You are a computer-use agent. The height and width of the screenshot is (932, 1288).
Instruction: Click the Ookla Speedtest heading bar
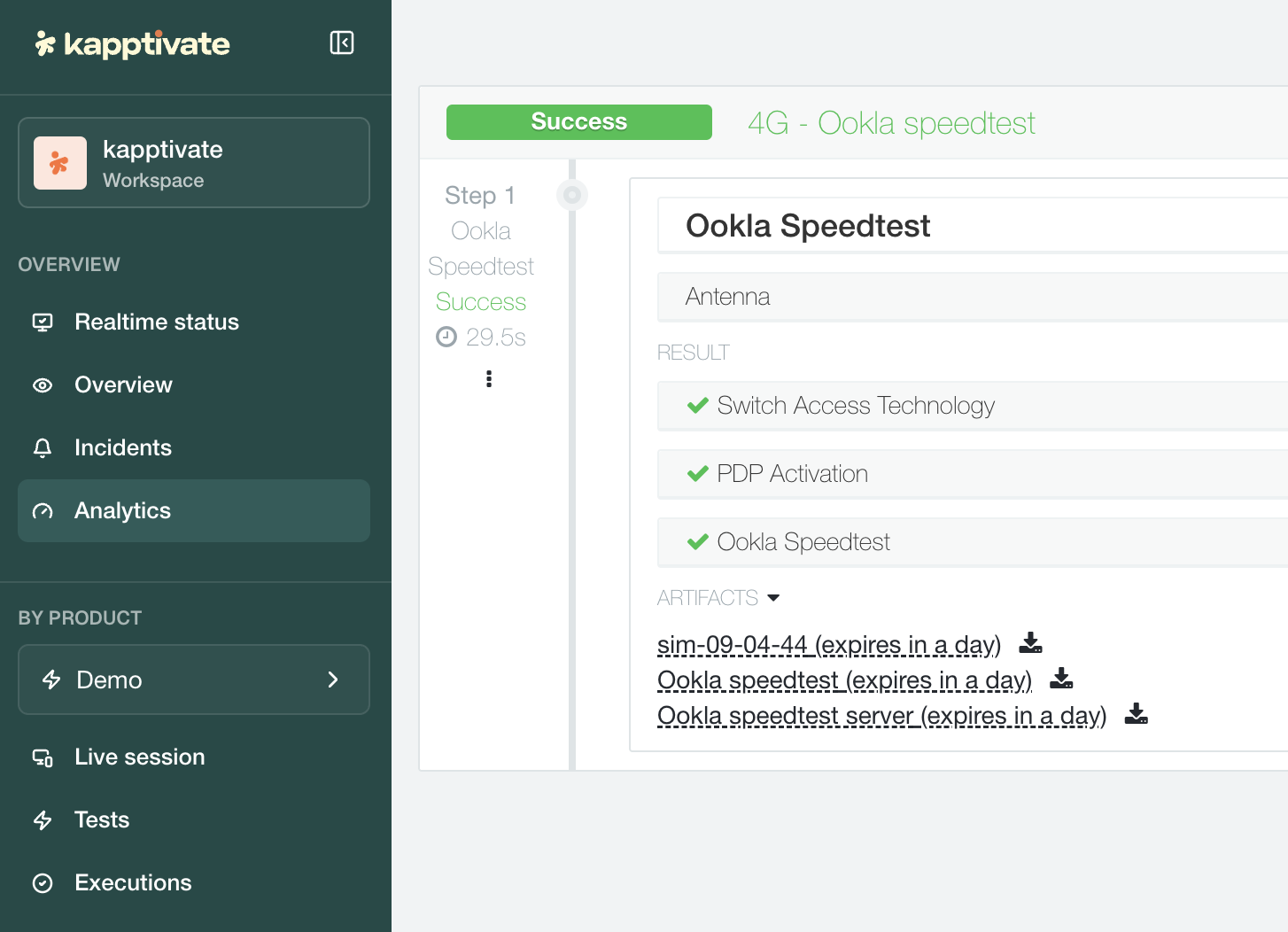pyautogui.click(x=973, y=226)
